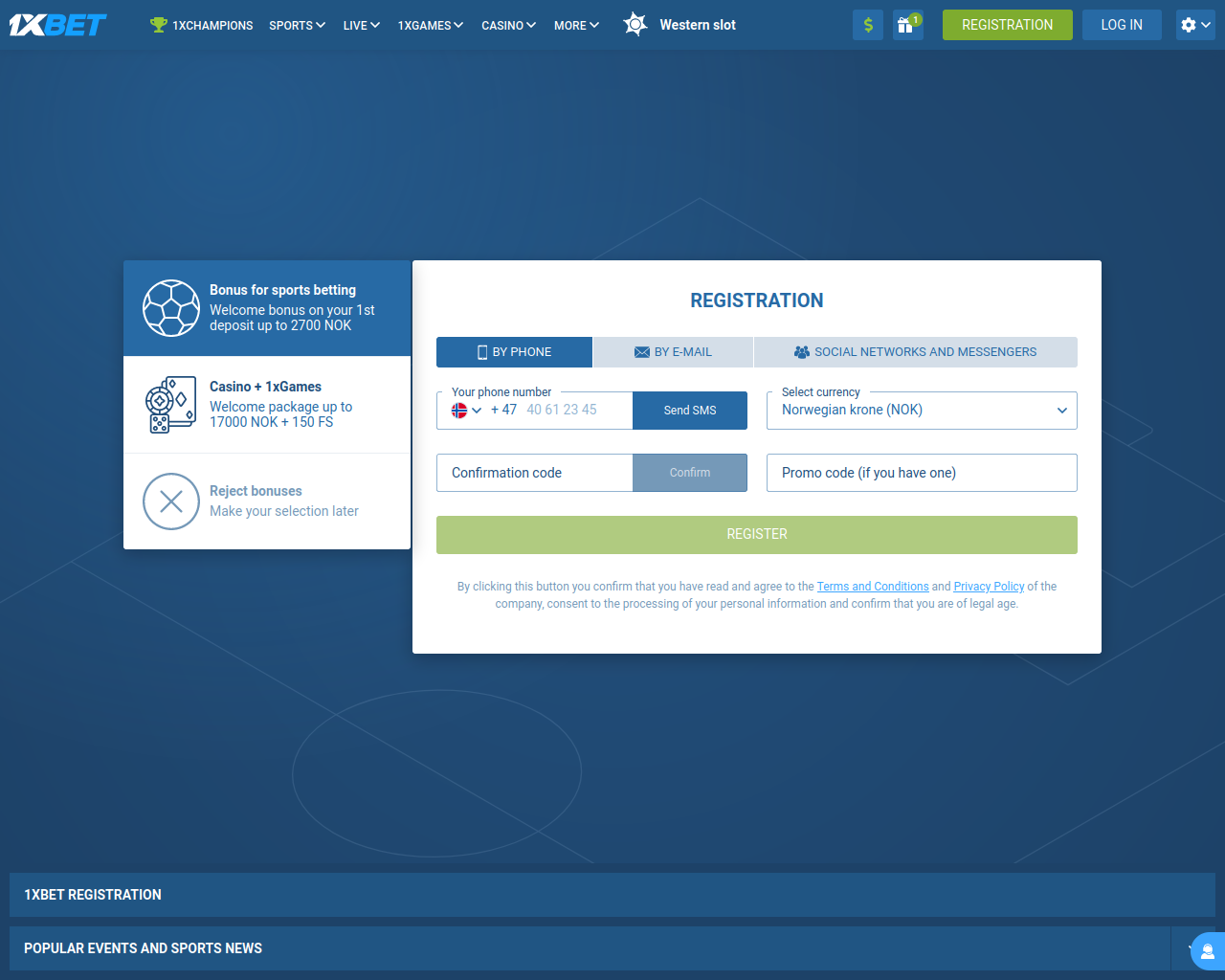Focus the phone number input field
The image size is (1225, 980).
point(574,411)
